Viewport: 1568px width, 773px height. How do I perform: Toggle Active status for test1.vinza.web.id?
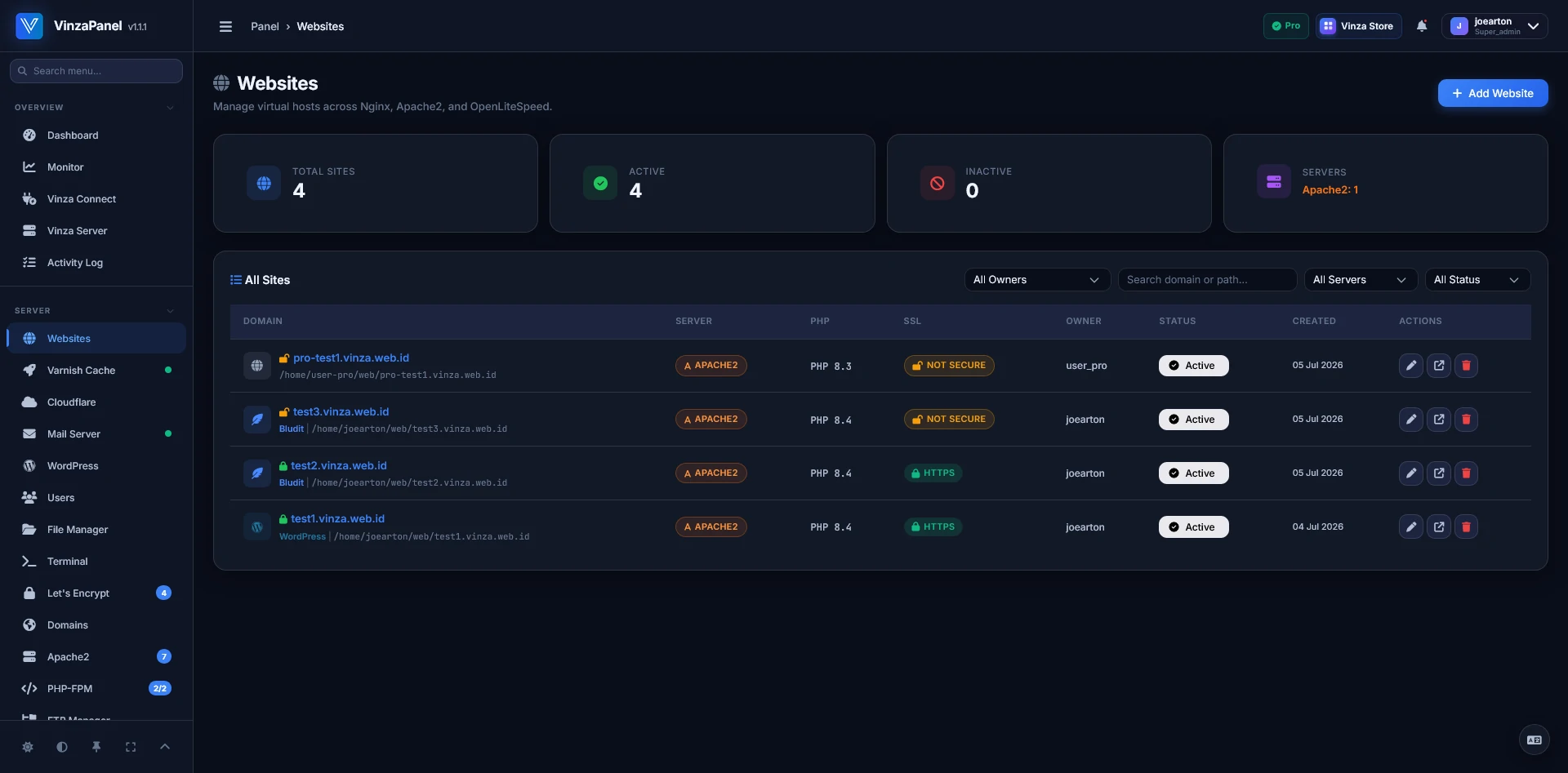1193,527
